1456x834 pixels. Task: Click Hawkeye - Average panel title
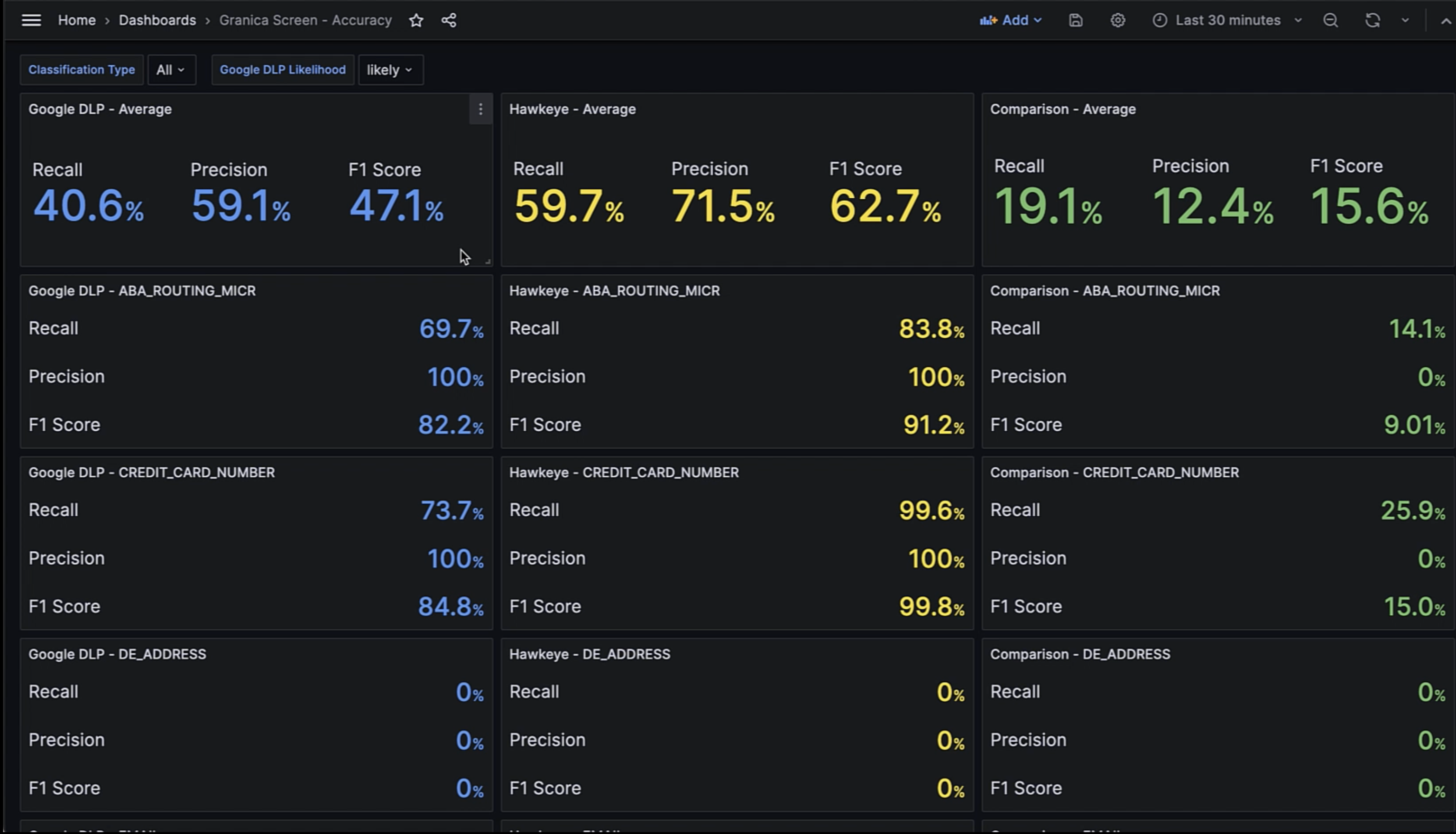pos(572,110)
